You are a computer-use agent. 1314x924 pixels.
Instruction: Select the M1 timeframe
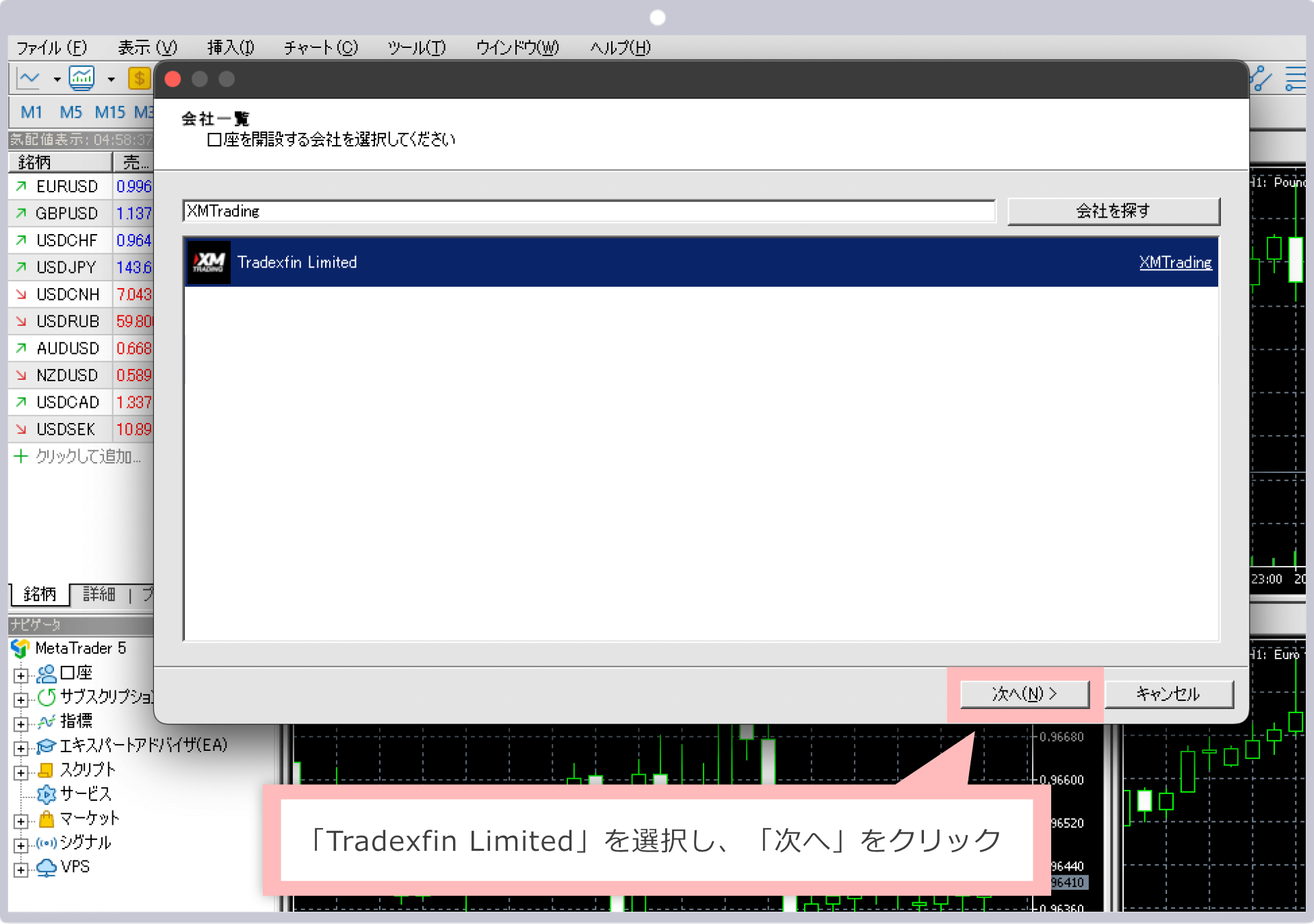point(31,112)
